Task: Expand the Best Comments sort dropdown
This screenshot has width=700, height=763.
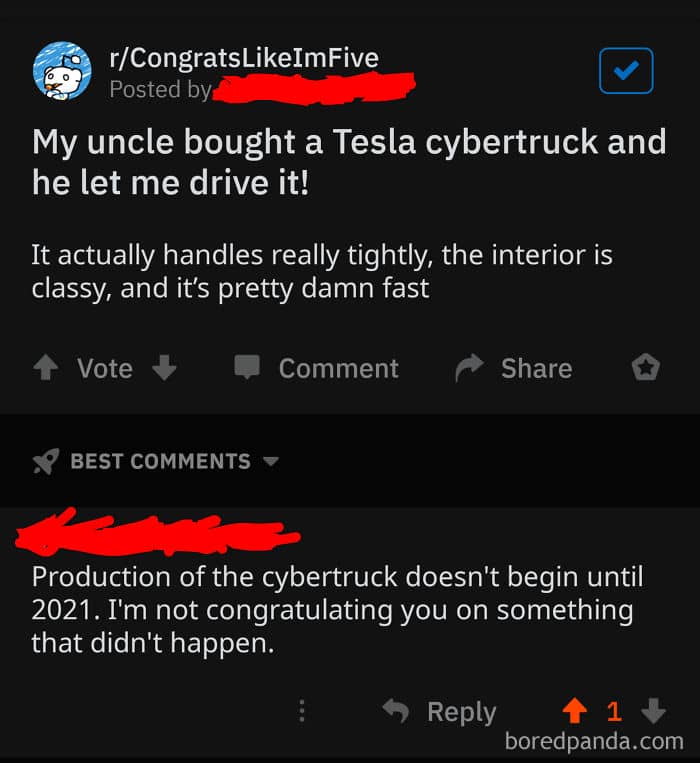Action: pyautogui.click(x=270, y=462)
